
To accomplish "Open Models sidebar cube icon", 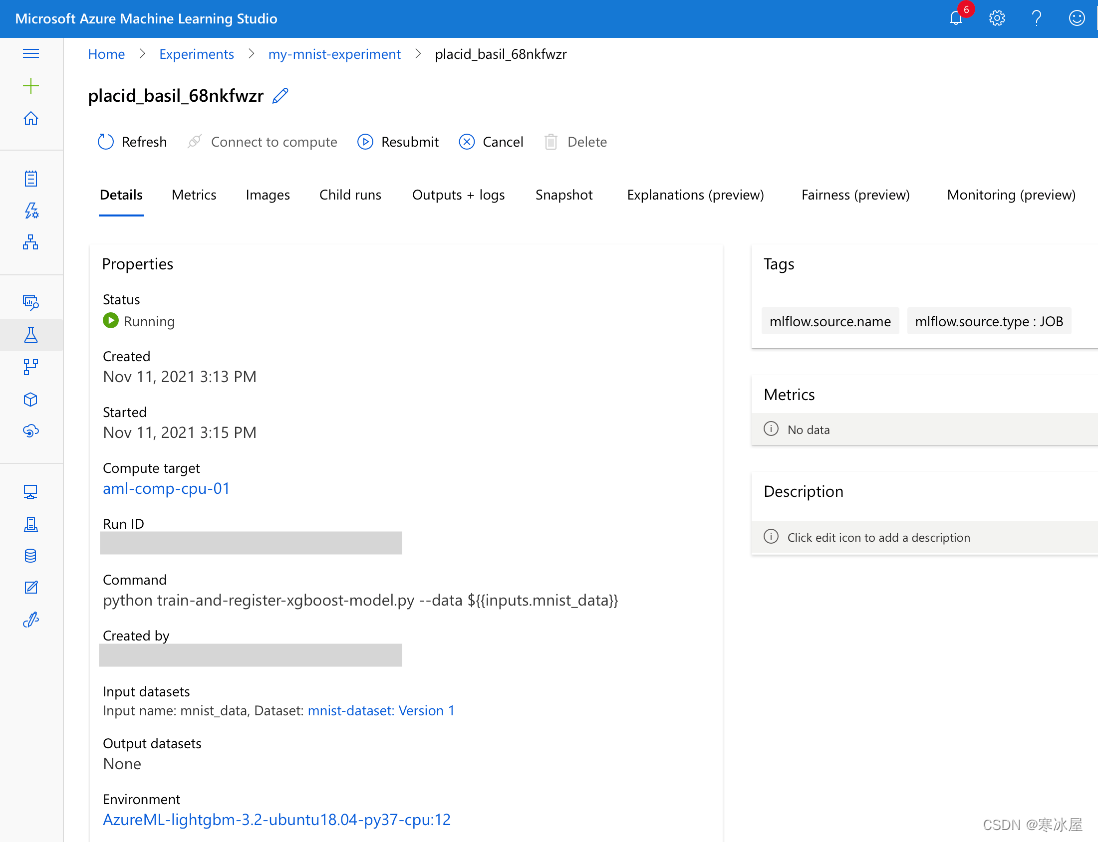I will (31, 399).
